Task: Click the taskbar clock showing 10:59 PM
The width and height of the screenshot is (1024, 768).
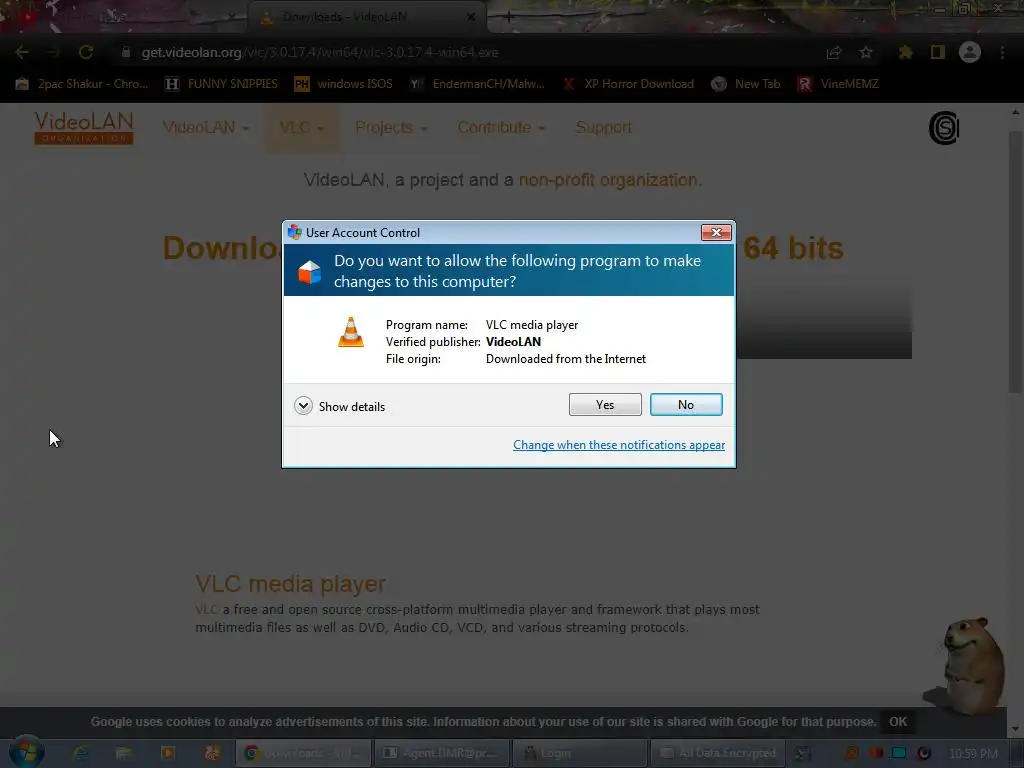Action: pyautogui.click(x=973, y=754)
